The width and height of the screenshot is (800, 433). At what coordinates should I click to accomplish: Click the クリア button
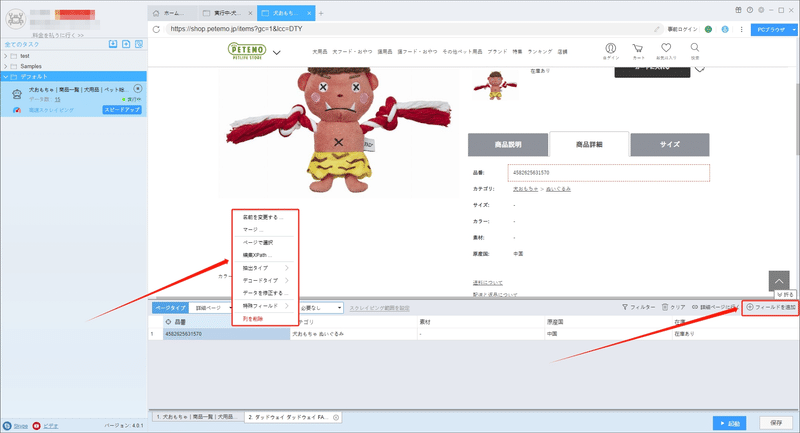pos(673,308)
